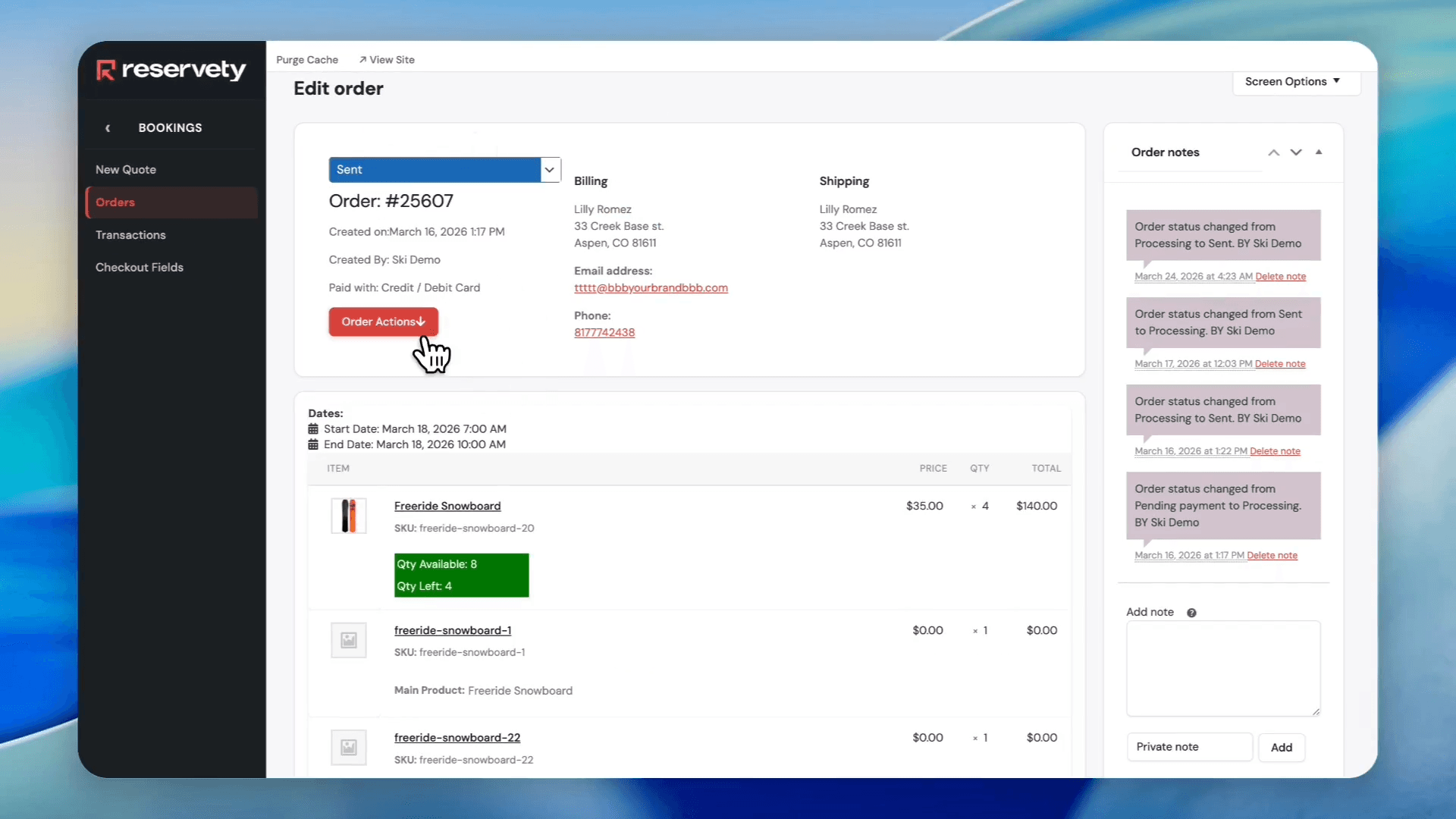Open Checkout Fields in sidebar
Viewport: 1456px width, 819px height.
140,268
